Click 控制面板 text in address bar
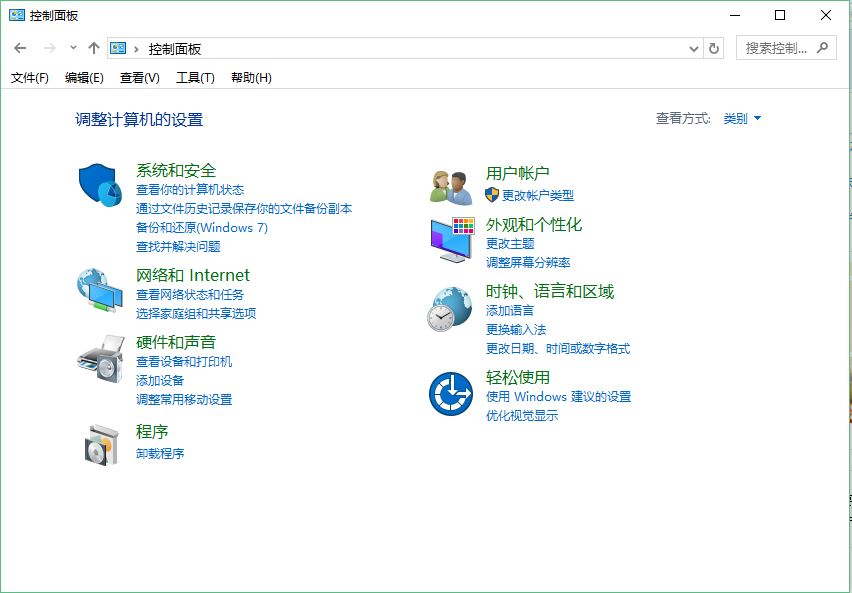This screenshot has width=852, height=593. [x=175, y=49]
